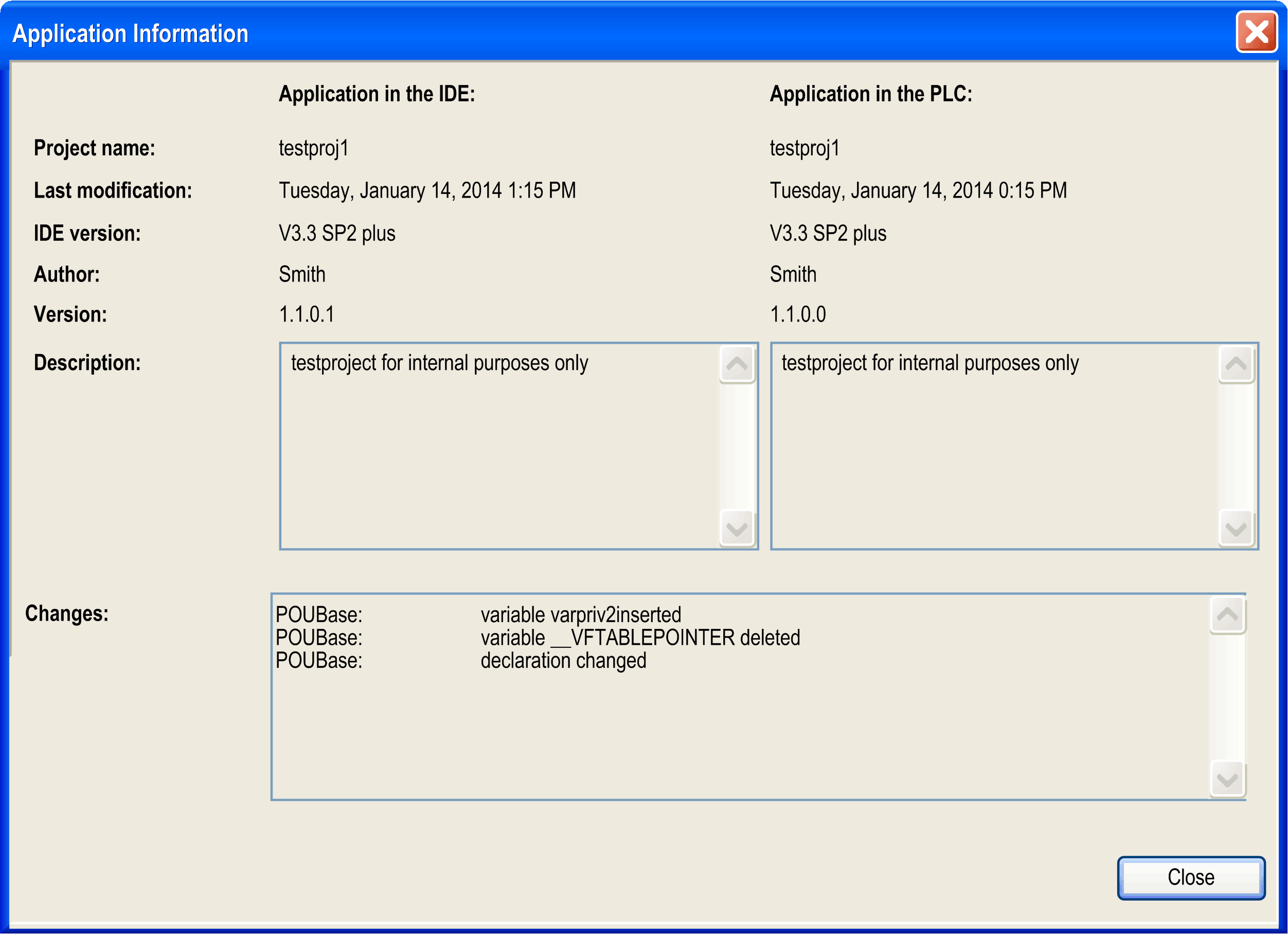Click the IDE description scroll-down arrow
1288x934 pixels.
737,528
